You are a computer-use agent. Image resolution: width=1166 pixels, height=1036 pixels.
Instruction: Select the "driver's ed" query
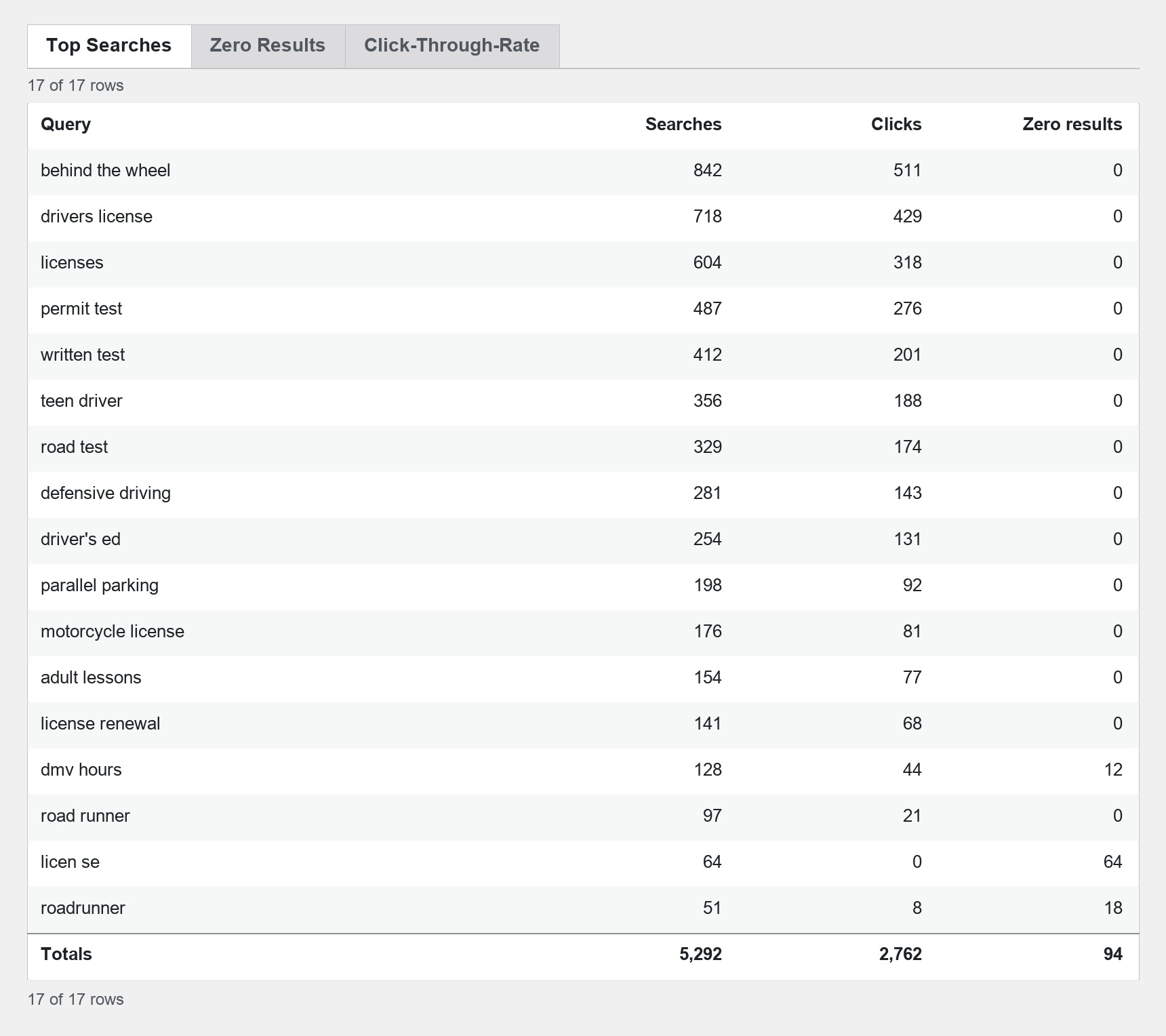tap(81, 540)
